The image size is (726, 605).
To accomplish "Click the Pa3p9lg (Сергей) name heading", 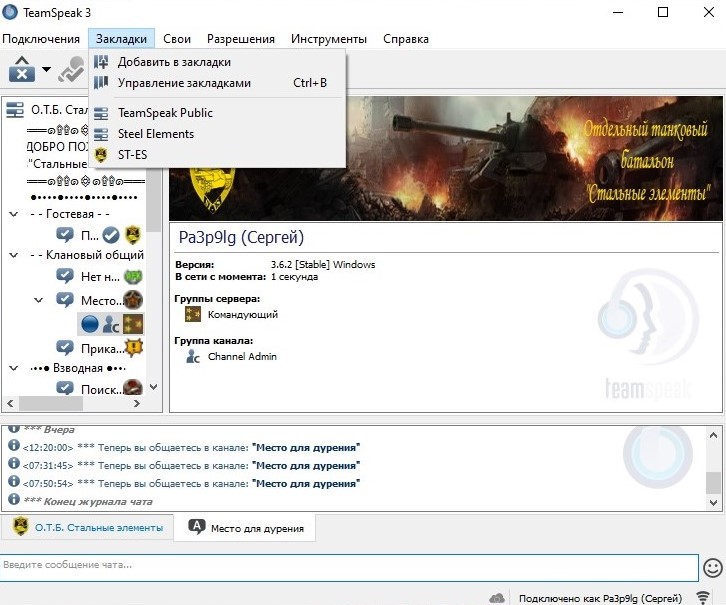I will click(241, 237).
